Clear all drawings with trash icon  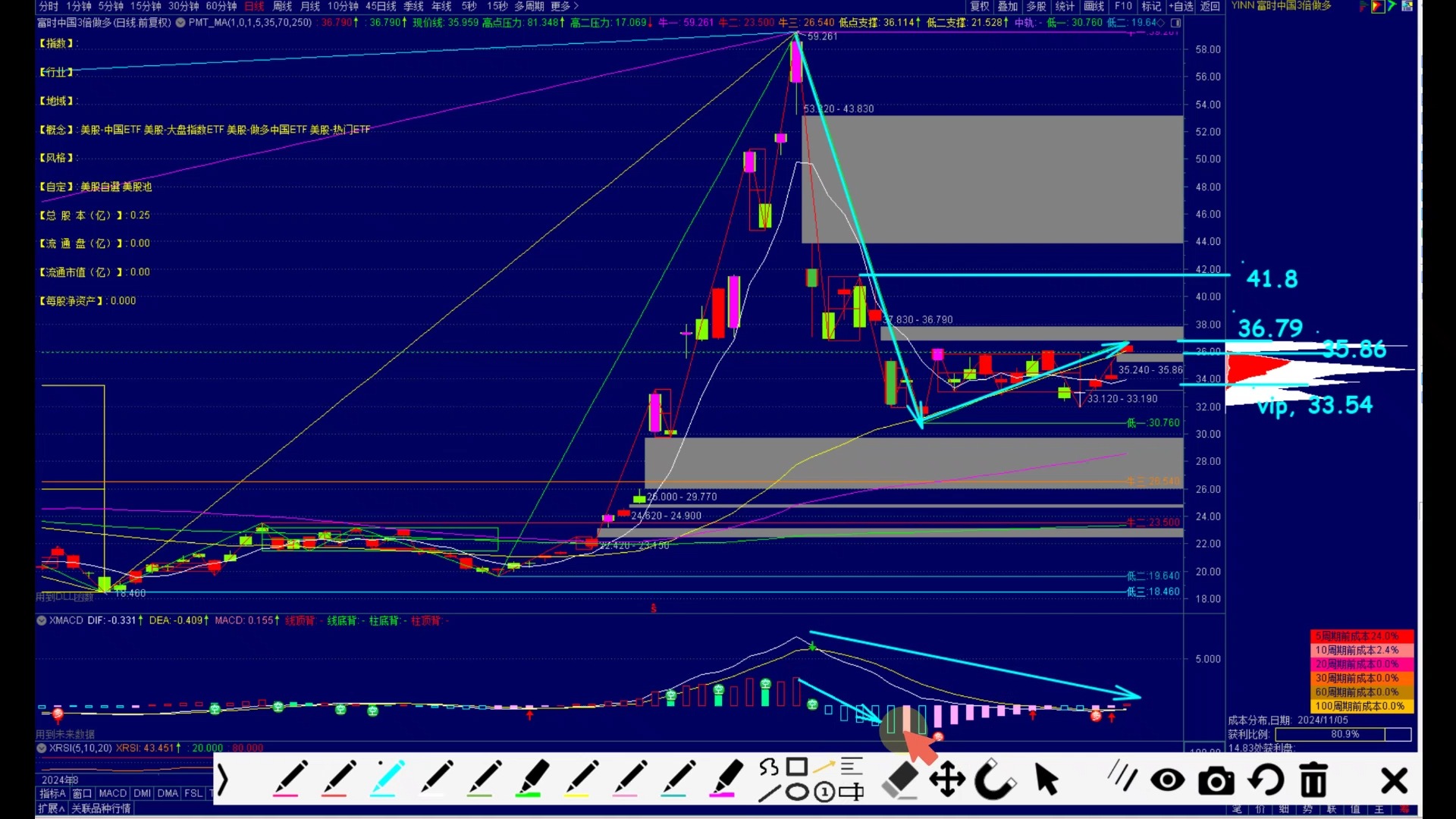point(1314,780)
